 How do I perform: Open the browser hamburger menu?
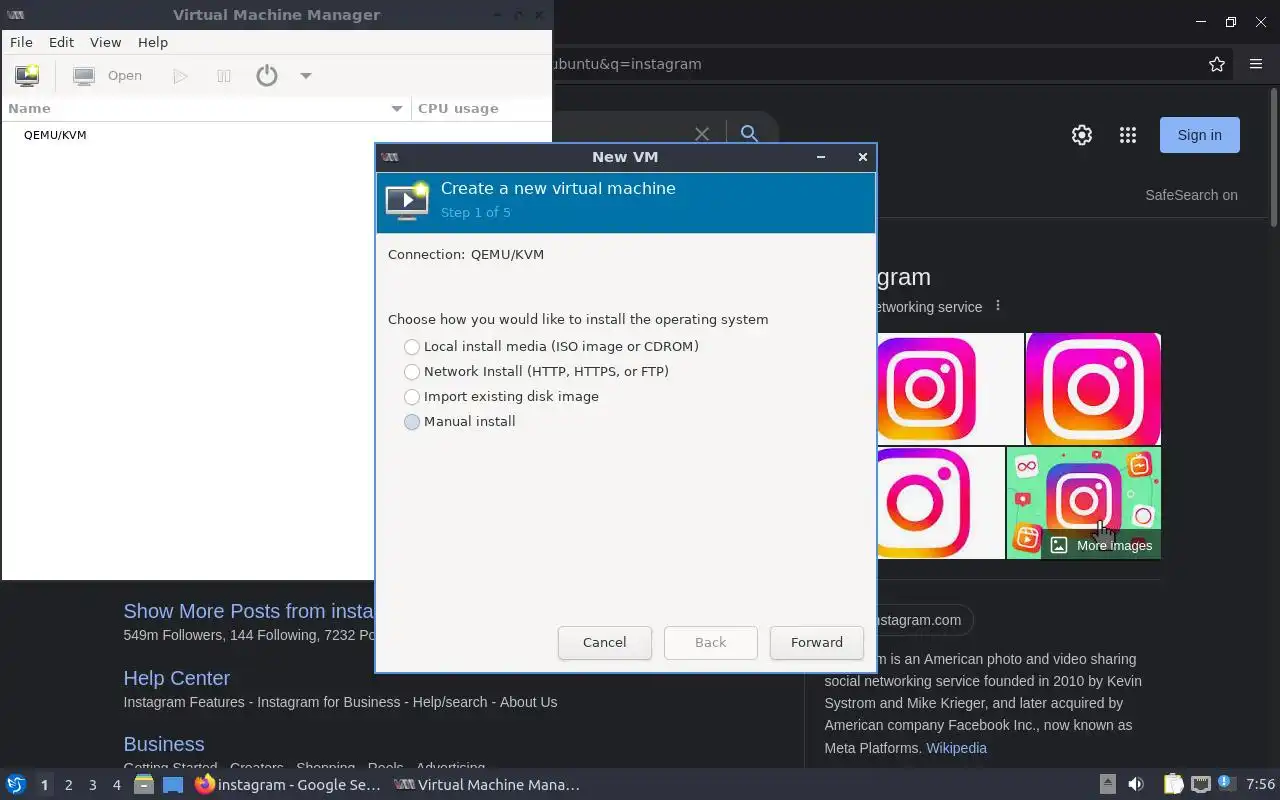coord(1256,64)
